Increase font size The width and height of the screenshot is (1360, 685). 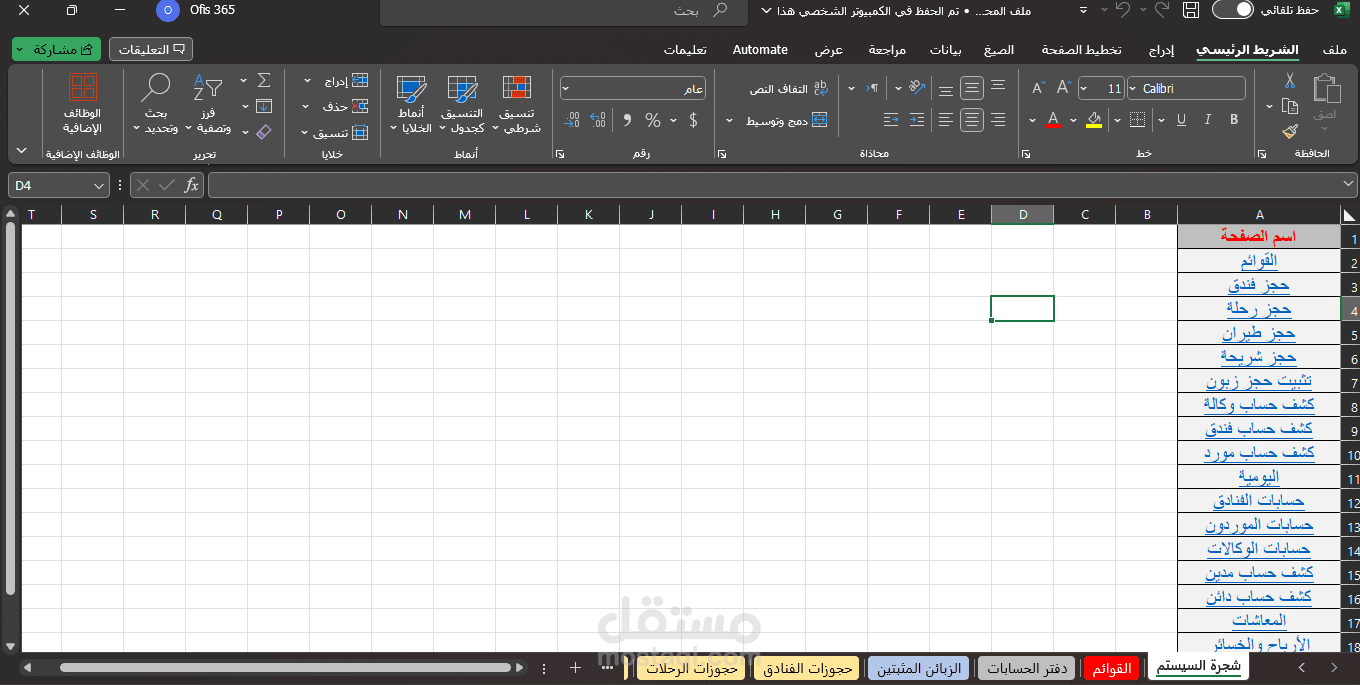click(1063, 88)
